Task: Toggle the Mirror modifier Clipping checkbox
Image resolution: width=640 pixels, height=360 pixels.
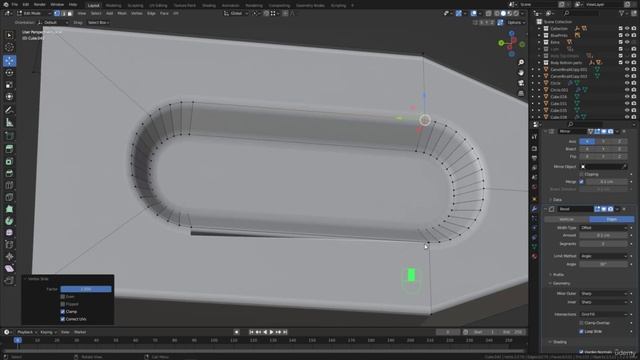Action: pyautogui.click(x=582, y=174)
